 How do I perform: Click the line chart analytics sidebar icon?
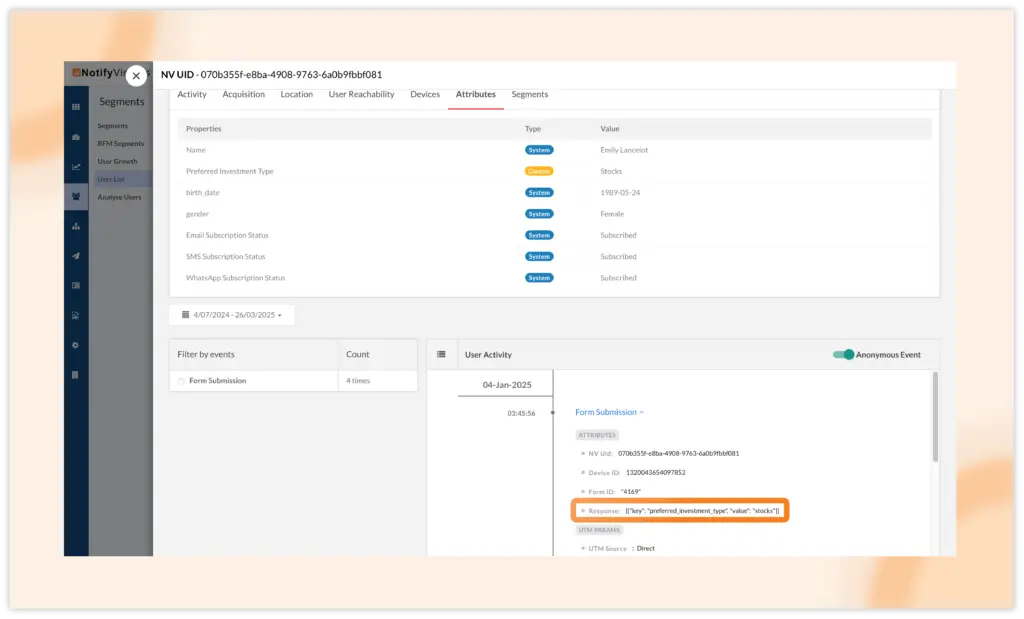[x=76, y=166]
